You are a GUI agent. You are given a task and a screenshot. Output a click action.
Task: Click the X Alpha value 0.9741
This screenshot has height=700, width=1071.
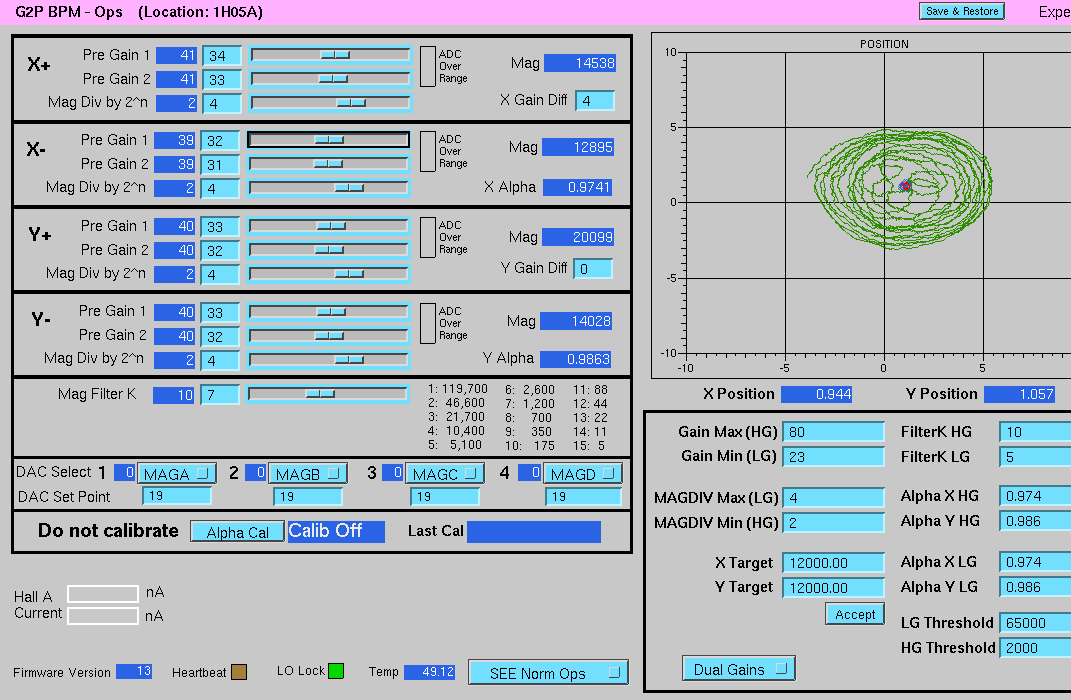(x=577, y=187)
